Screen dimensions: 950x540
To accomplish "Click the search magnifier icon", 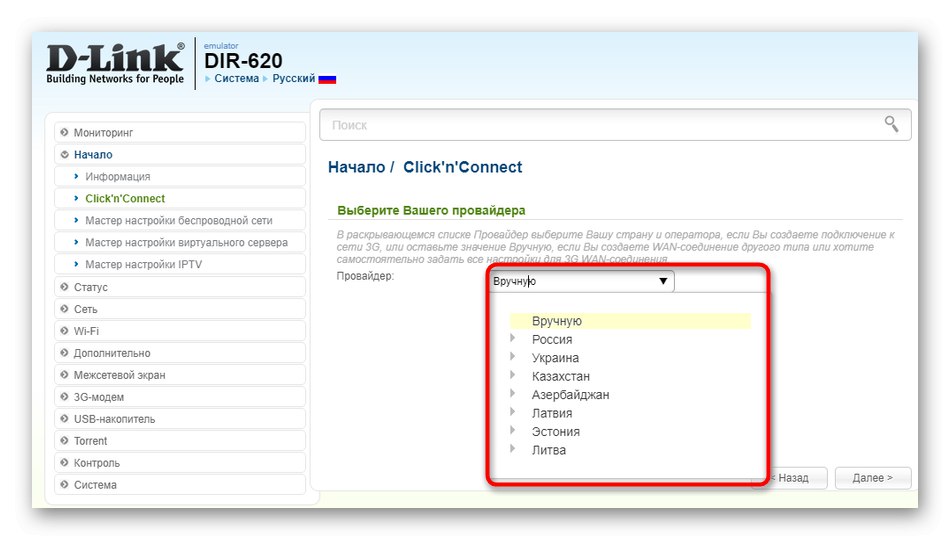I will coord(891,124).
